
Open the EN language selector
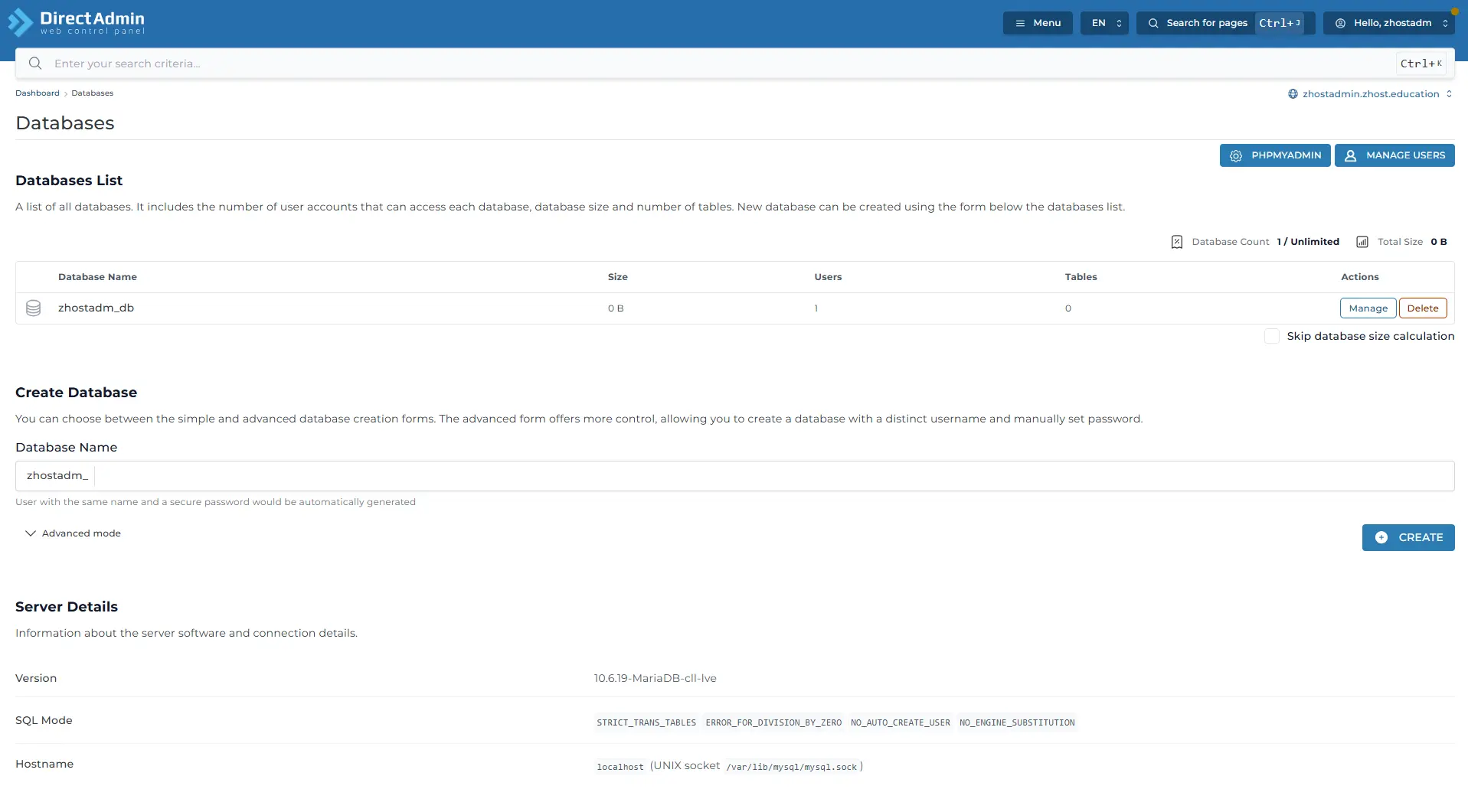(1104, 23)
